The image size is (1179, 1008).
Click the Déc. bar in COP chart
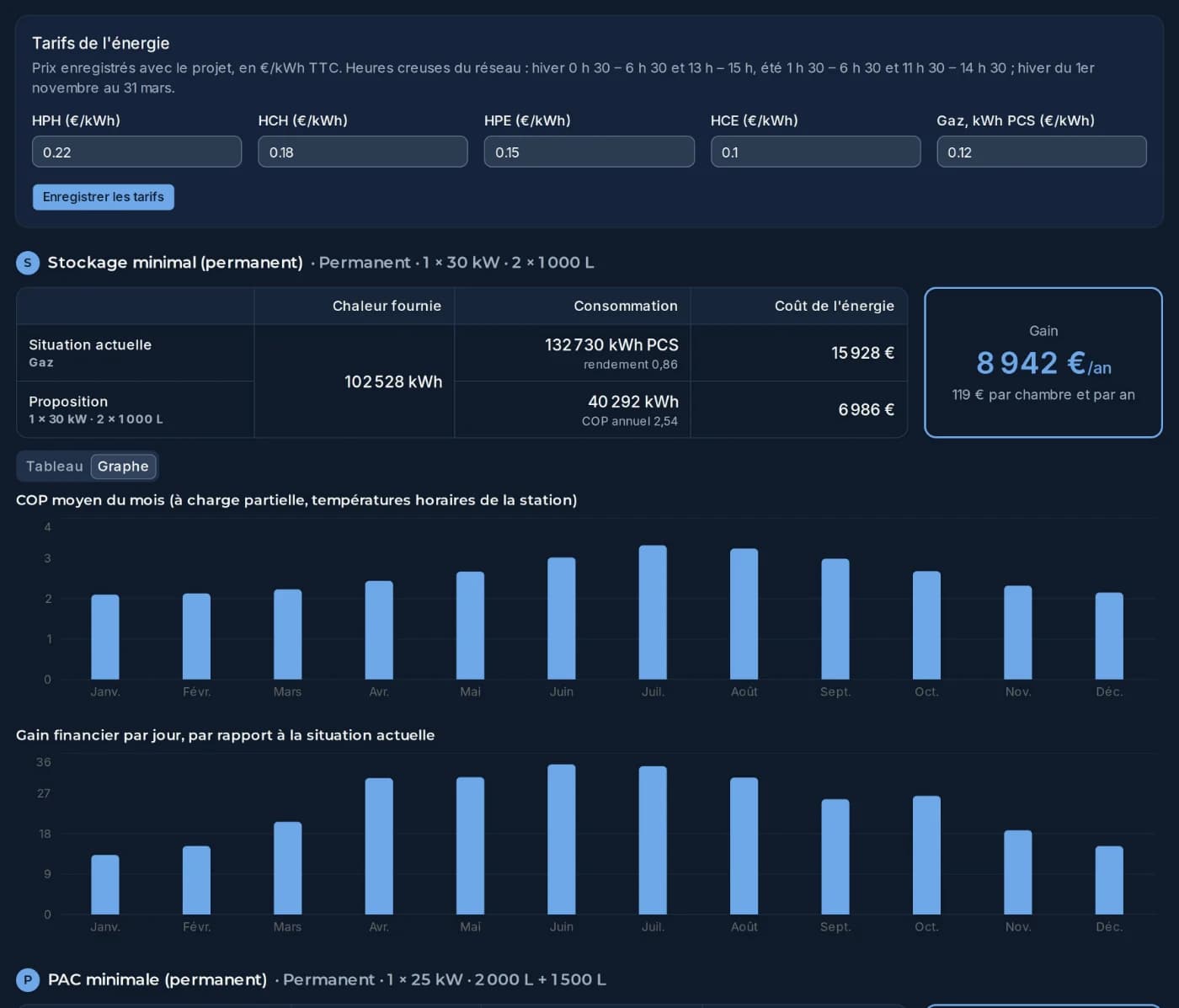[x=1109, y=636]
